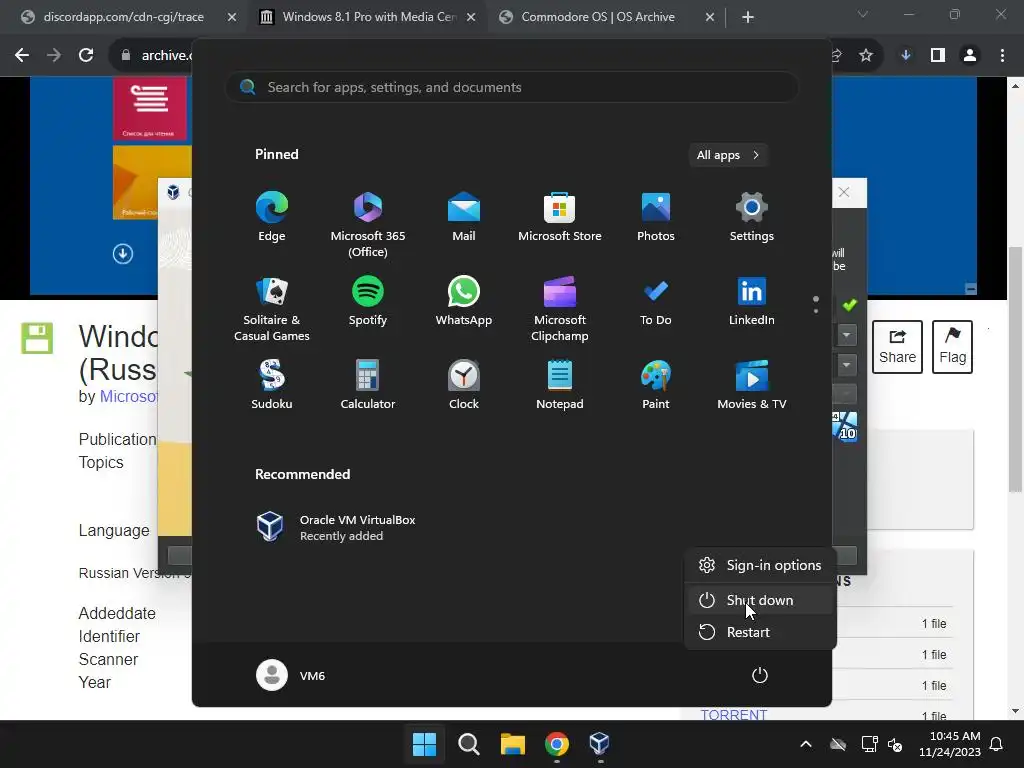Open the To Do app

(656, 300)
